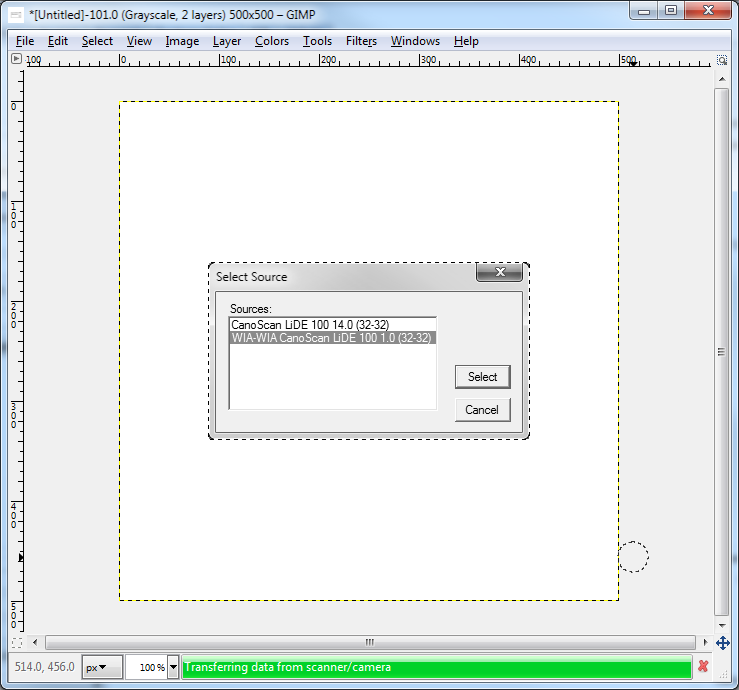The height and width of the screenshot is (690, 739).
Task: Choose CanoScan LiDE 100 14.0 (32-32) source
Action: 332,325
